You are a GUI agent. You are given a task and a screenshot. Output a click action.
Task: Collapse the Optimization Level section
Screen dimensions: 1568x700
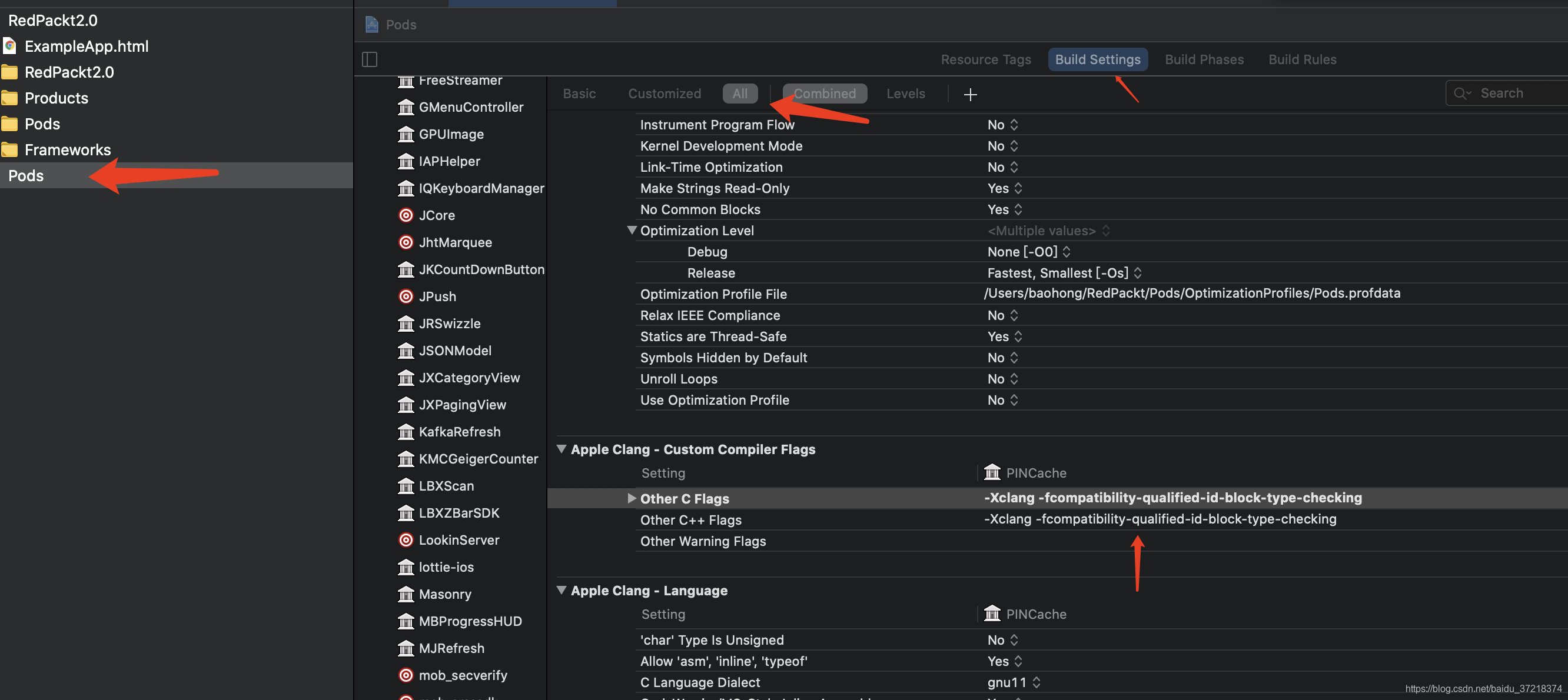631,231
